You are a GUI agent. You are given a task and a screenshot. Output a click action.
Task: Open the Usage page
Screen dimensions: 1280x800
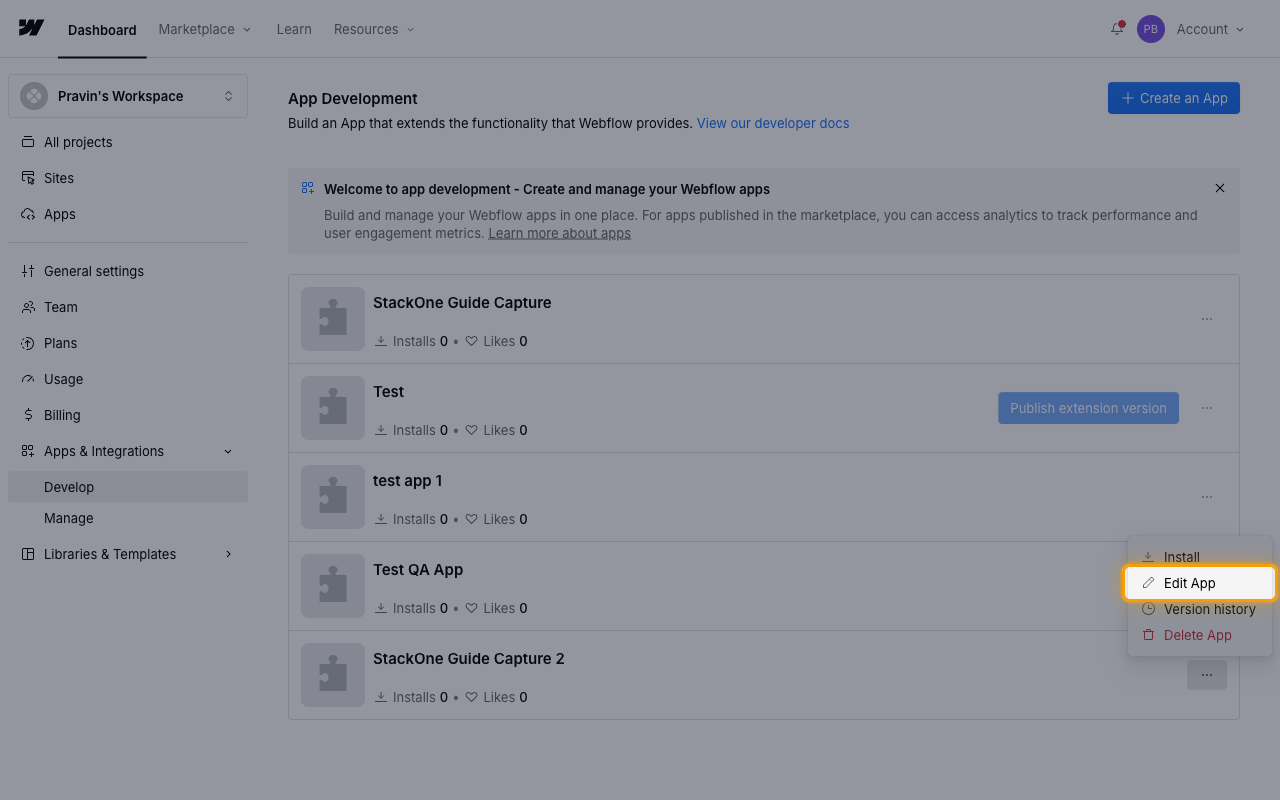point(128,379)
